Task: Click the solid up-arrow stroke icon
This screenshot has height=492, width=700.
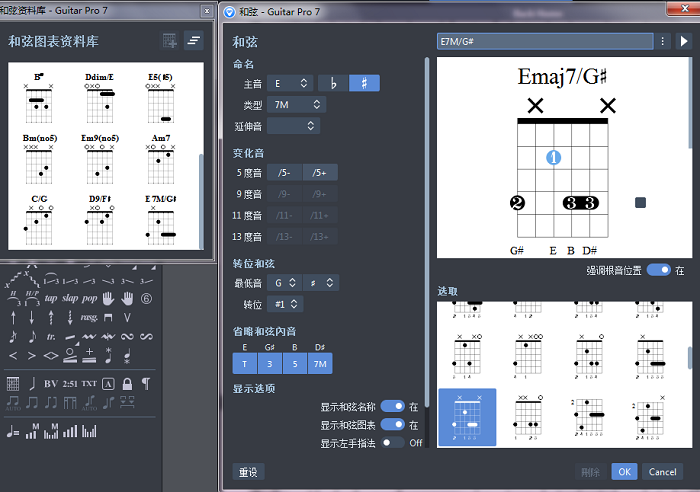Action: [13, 317]
